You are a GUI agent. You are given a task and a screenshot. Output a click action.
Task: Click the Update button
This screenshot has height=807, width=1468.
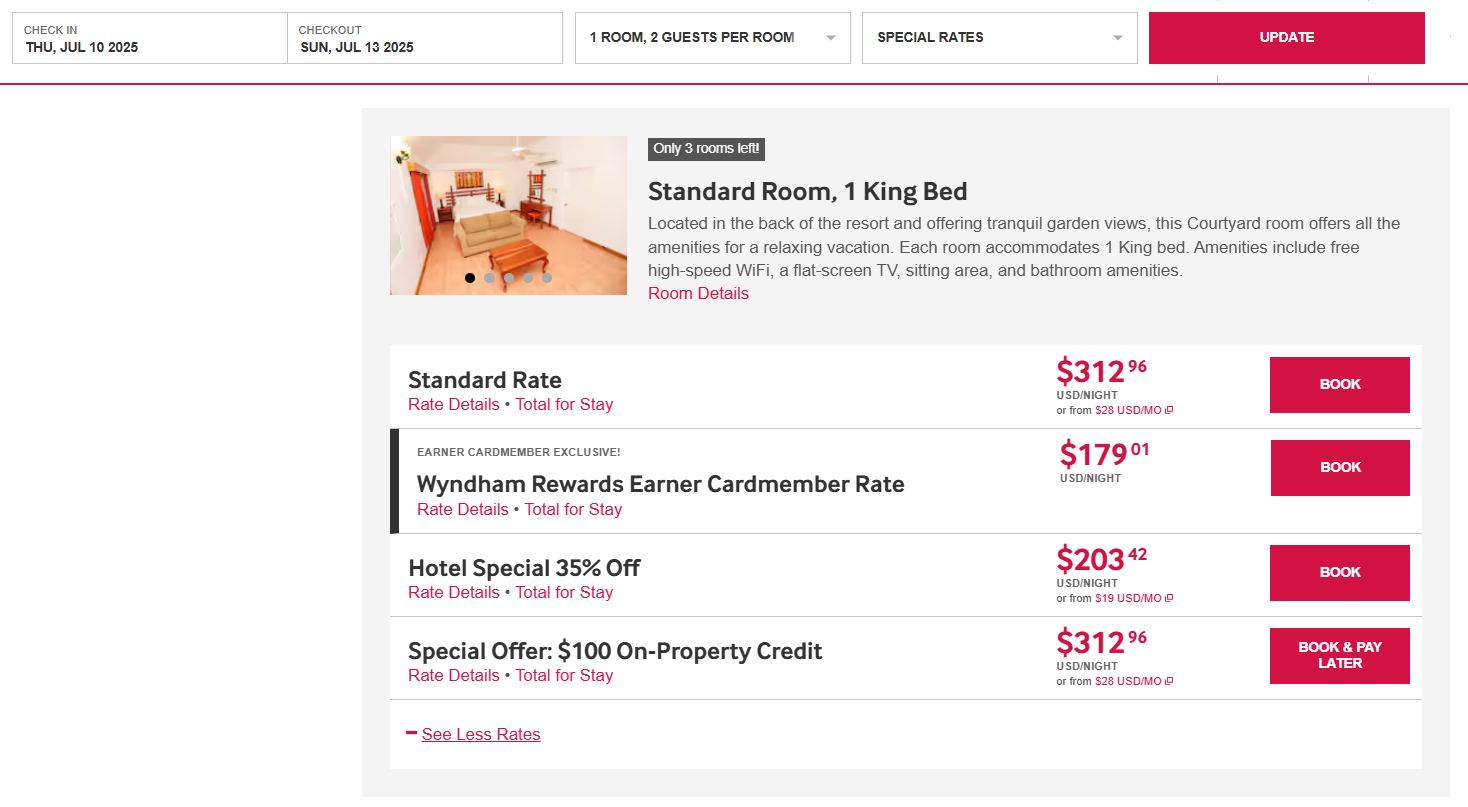[1286, 37]
